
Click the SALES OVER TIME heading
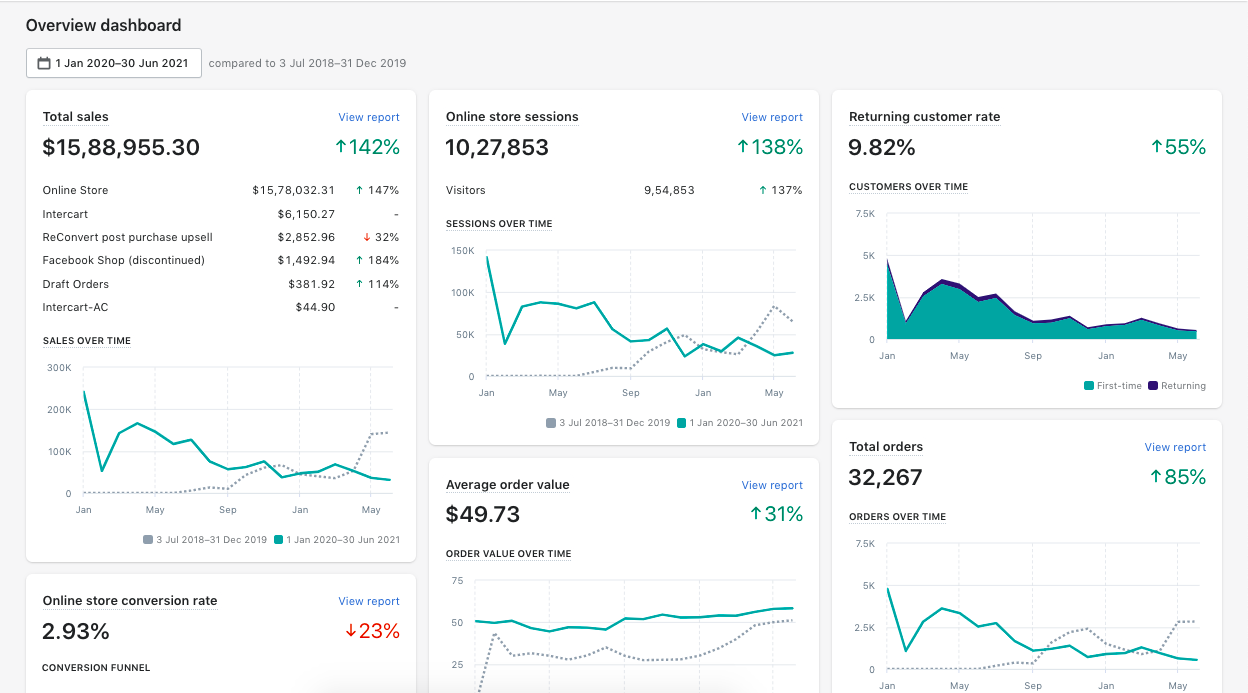87,341
